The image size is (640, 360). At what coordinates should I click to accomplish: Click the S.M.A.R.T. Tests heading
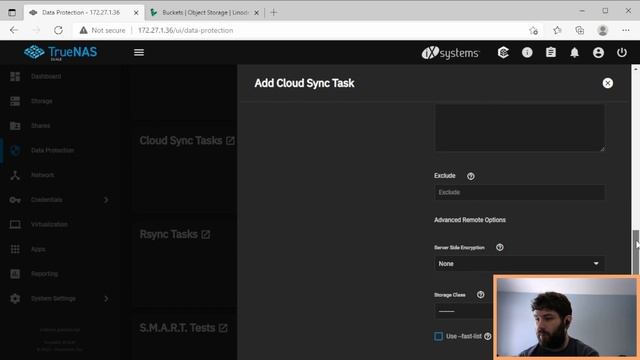click(177, 328)
